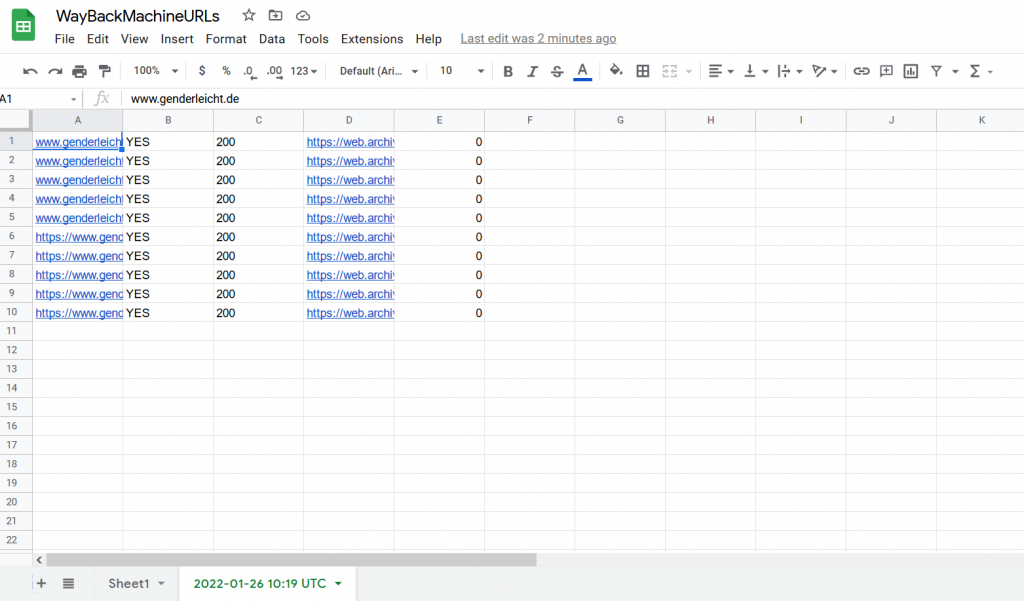The width and height of the screenshot is (1024, 601).
Task: Open the View menu
Action: click(135, 39)
